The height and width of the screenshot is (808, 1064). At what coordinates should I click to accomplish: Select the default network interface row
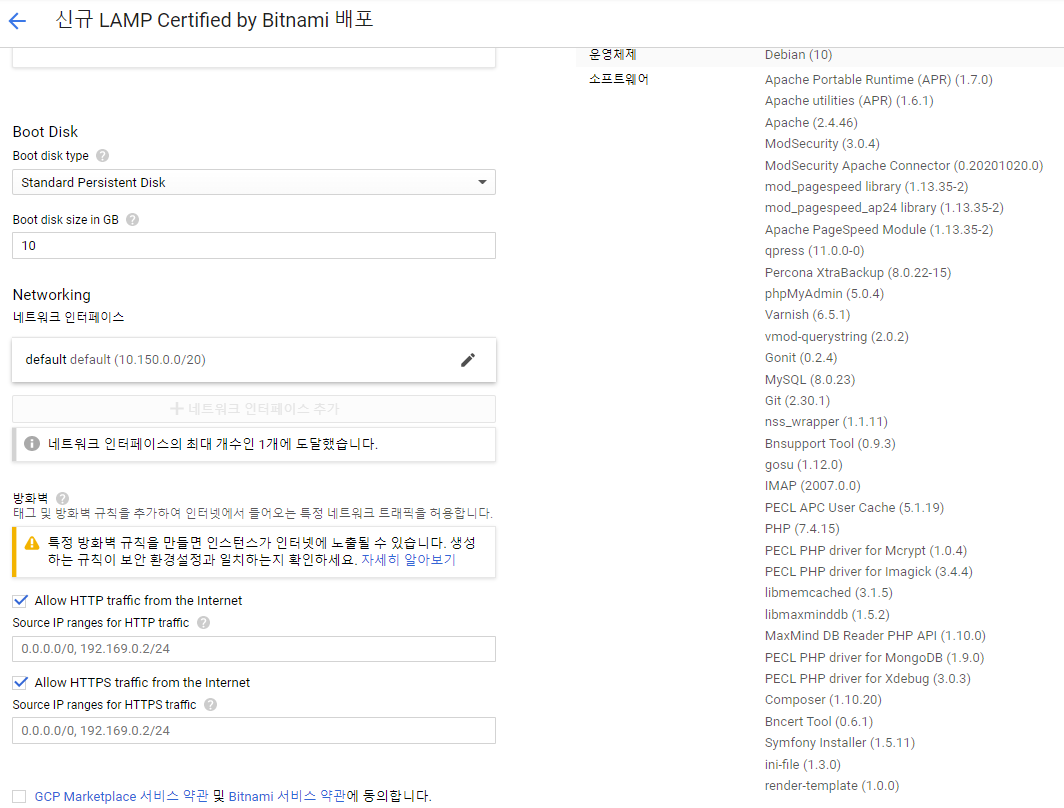point(254,360)
